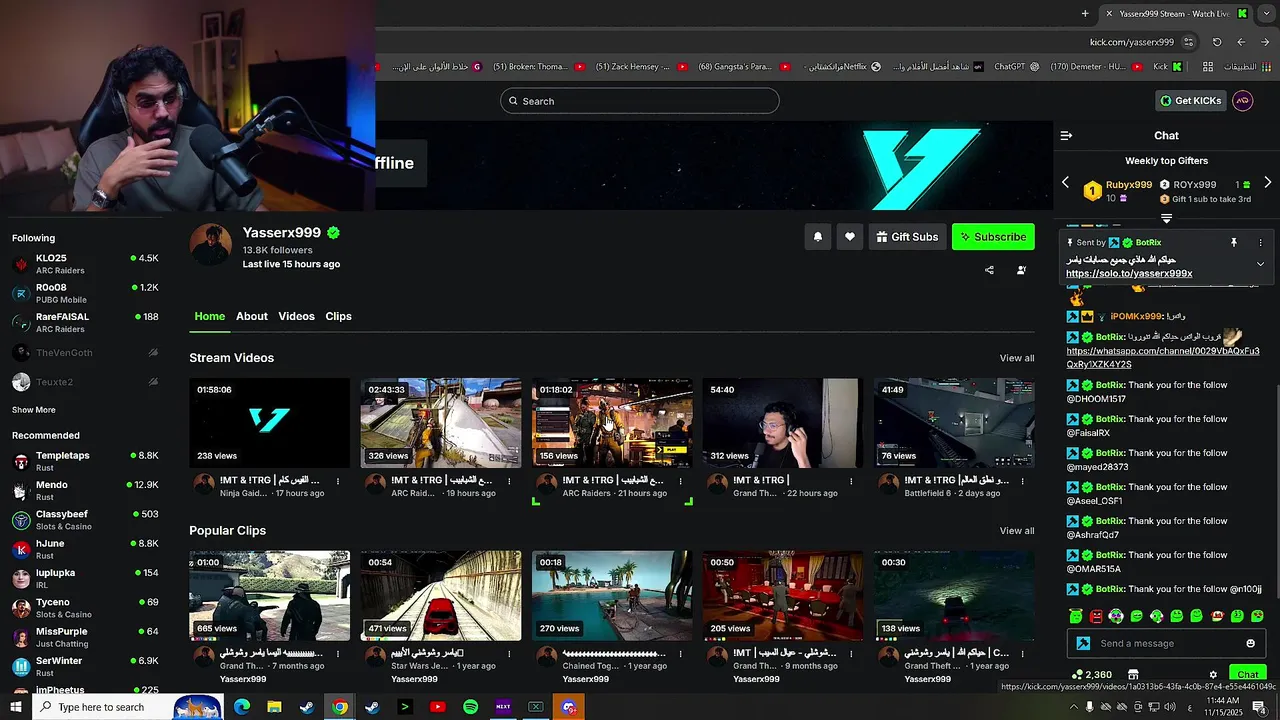Open the Yasserx999 profile avatar

click(211, 245)
